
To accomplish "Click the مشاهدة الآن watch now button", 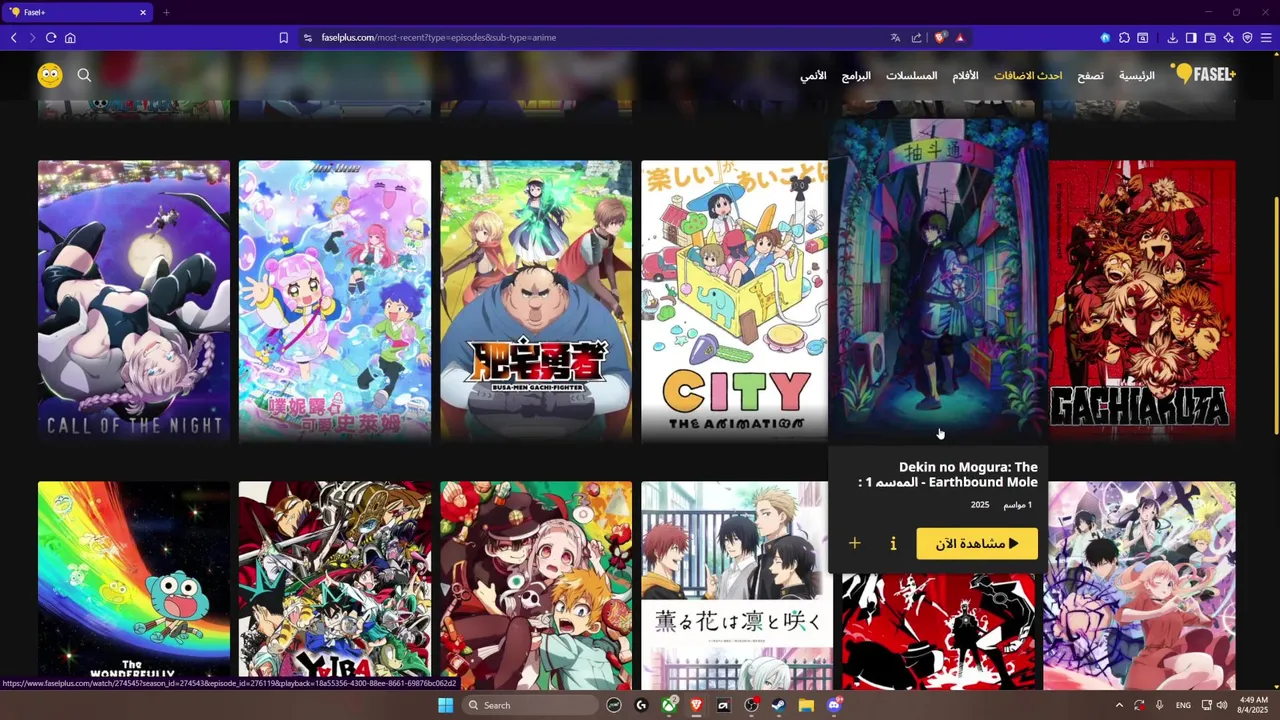I will (x=977, y=543).
